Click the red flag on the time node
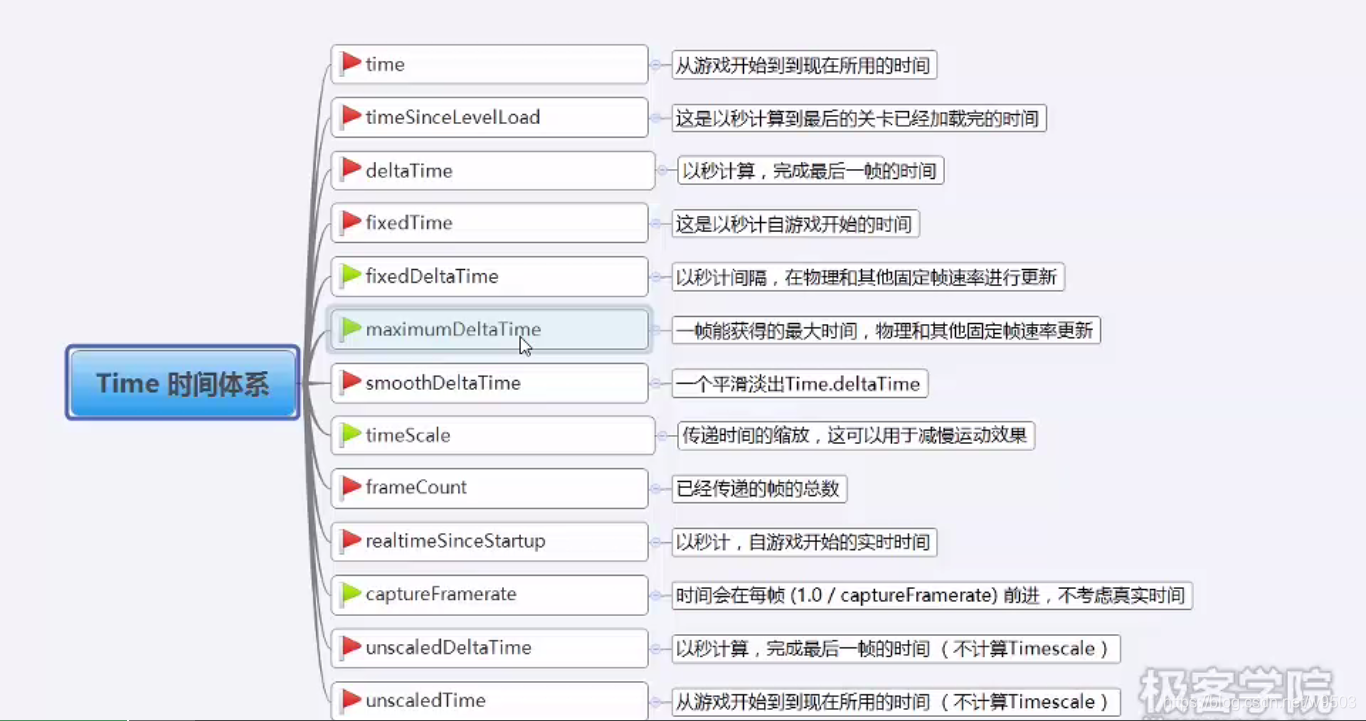The height and width of the screenshot is (721, 1366). 351,64
